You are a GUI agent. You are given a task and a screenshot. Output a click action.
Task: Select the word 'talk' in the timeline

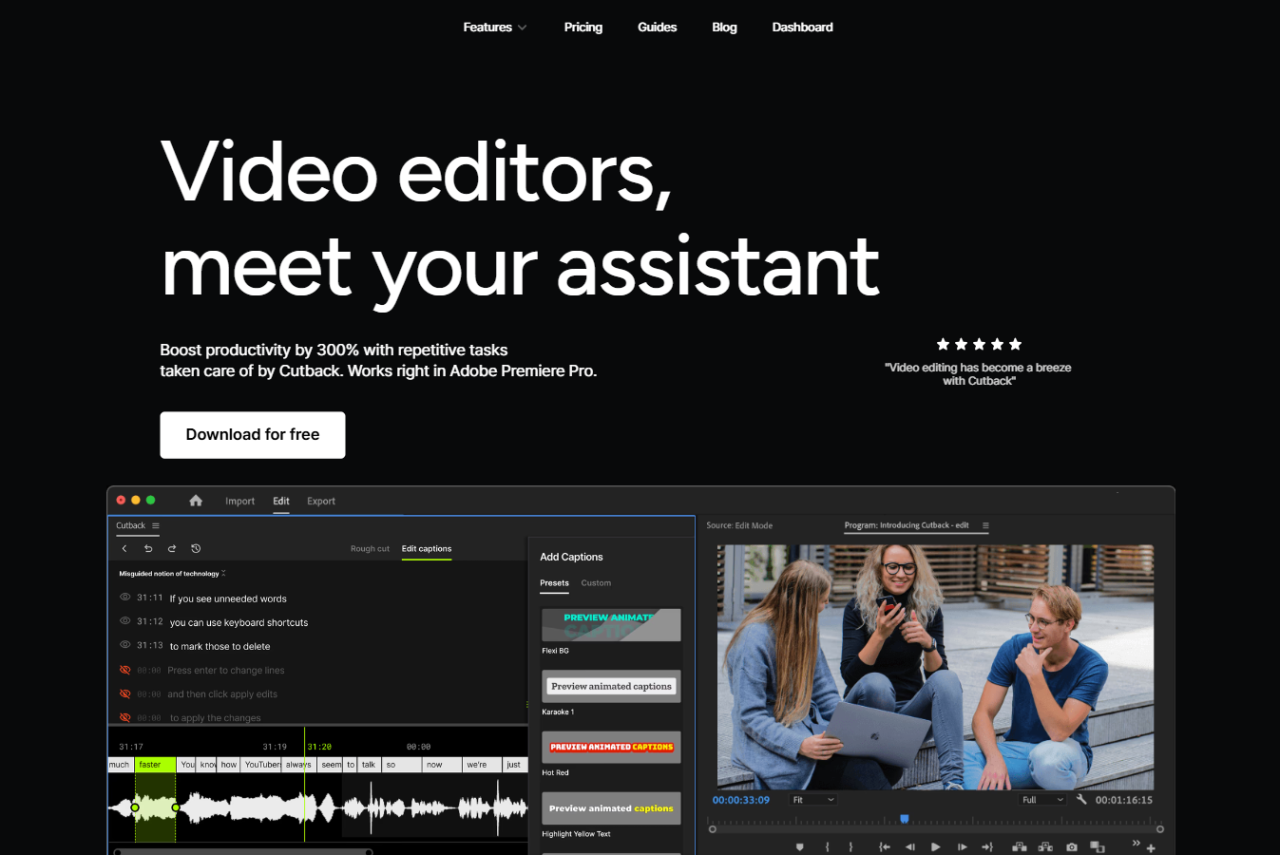coord(369,765)
